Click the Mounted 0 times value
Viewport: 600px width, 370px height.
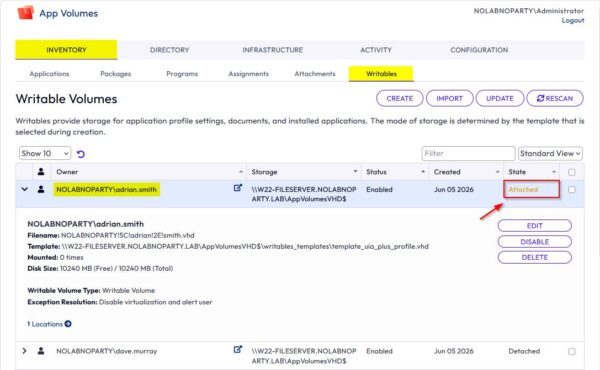coord(72,258)
